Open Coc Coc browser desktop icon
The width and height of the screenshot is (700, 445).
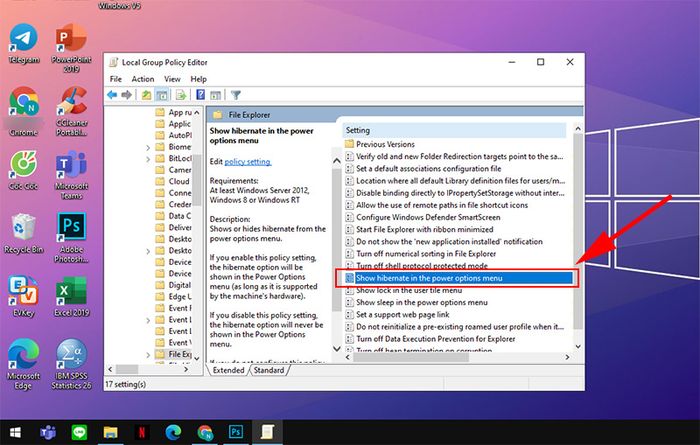point(24,171)
